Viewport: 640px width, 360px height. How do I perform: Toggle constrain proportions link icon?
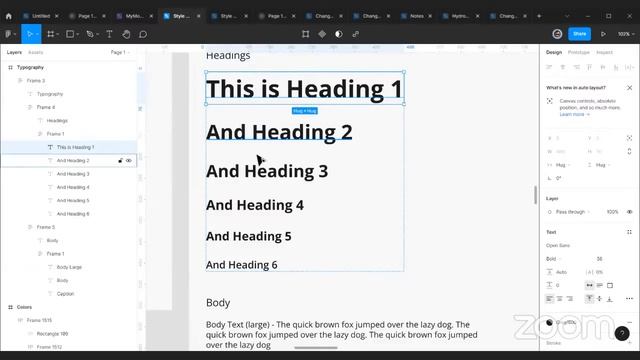tap(629, 151)
